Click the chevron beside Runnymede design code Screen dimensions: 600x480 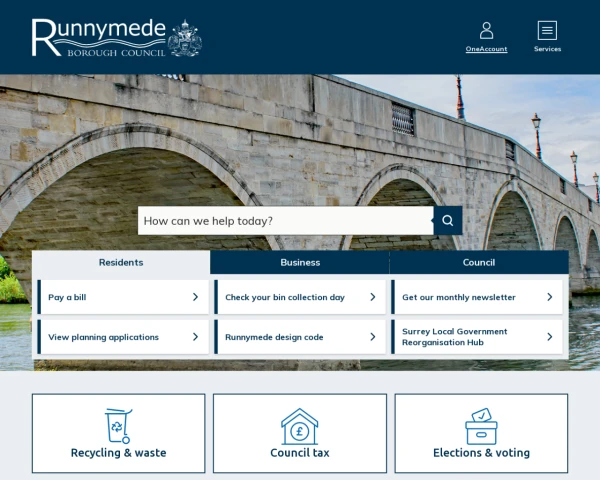(373, 337)
